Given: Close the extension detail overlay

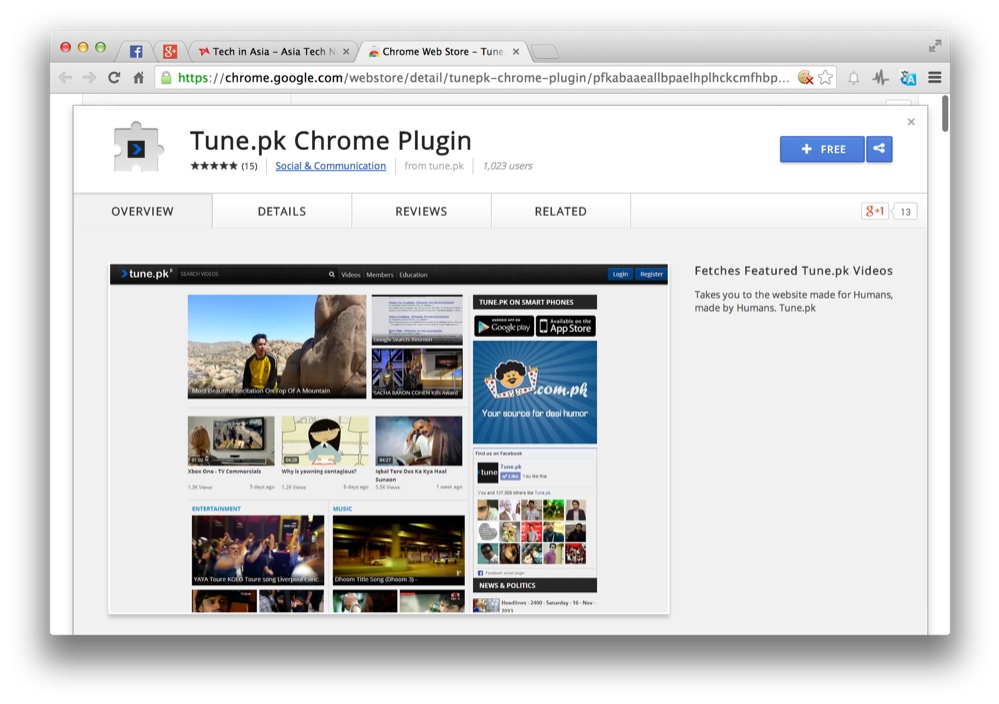Looking at the screenshot, I should point(911,122).
